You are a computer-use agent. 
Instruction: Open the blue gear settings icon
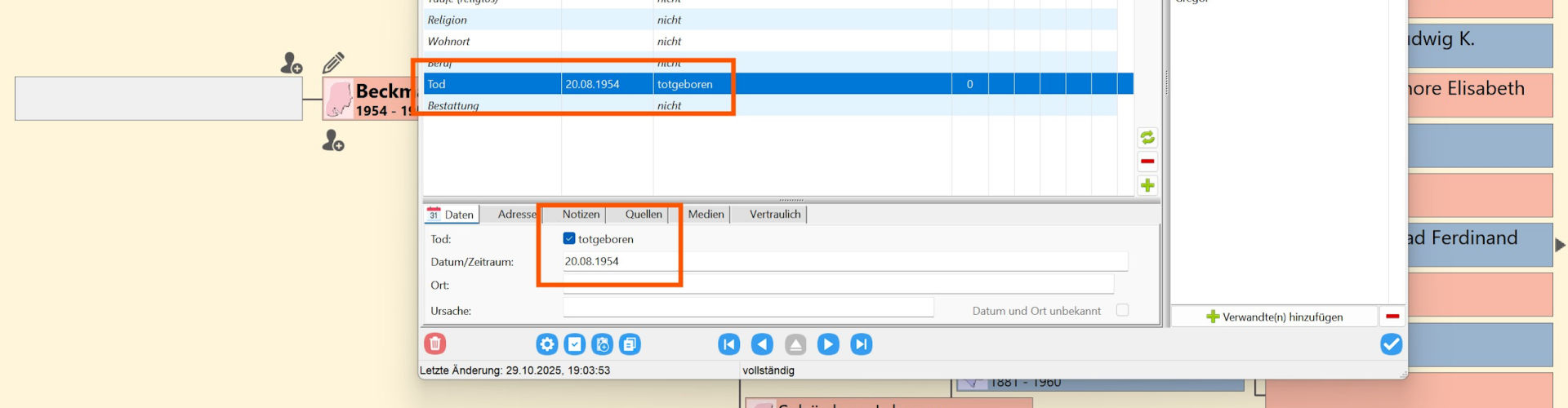click(x=546, y=344)
